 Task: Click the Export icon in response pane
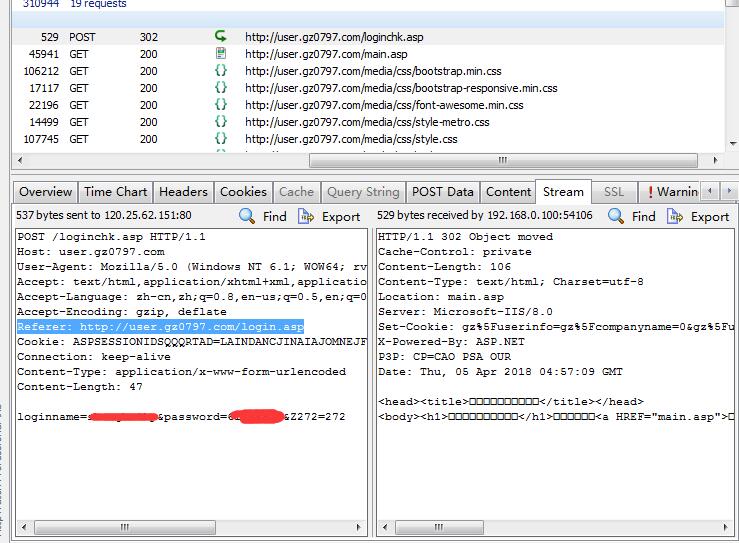pyautogui.click(x=676, y=216)
